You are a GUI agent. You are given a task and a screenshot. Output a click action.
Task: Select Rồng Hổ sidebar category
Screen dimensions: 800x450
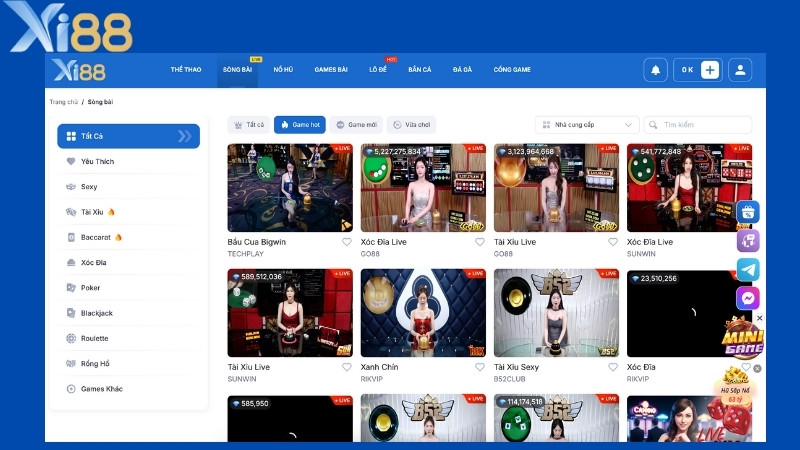point(129,363)
